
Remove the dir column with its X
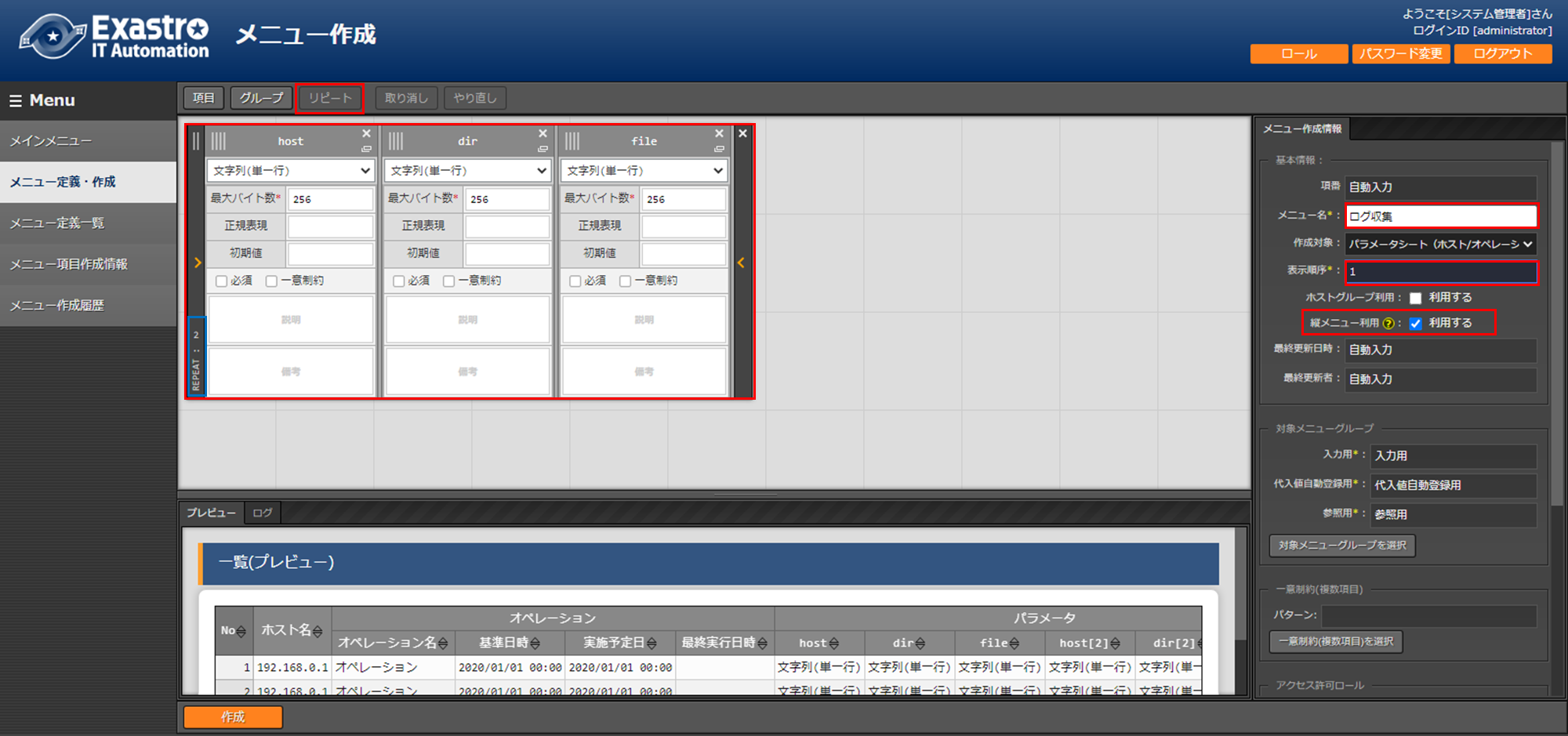543,133
